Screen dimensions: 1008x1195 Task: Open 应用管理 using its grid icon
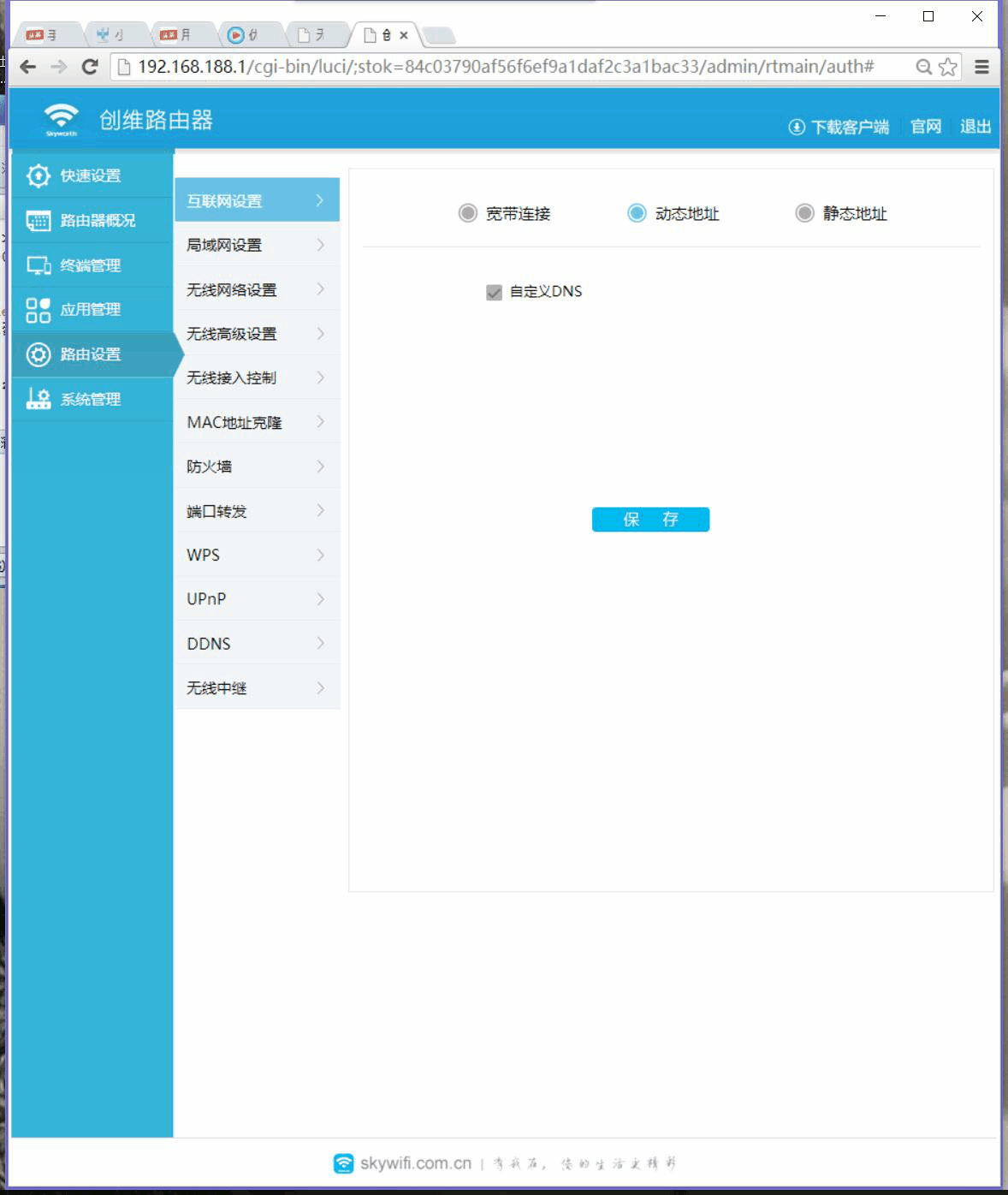coord(38,310)
